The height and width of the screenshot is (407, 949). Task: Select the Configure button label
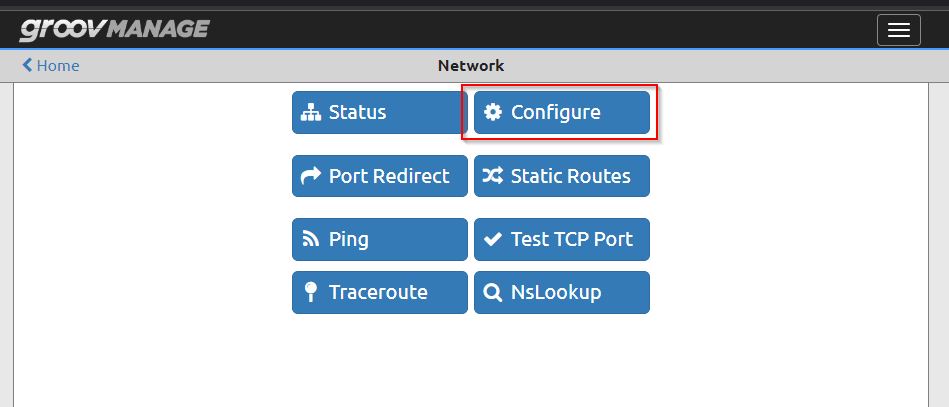click(556, 112)
